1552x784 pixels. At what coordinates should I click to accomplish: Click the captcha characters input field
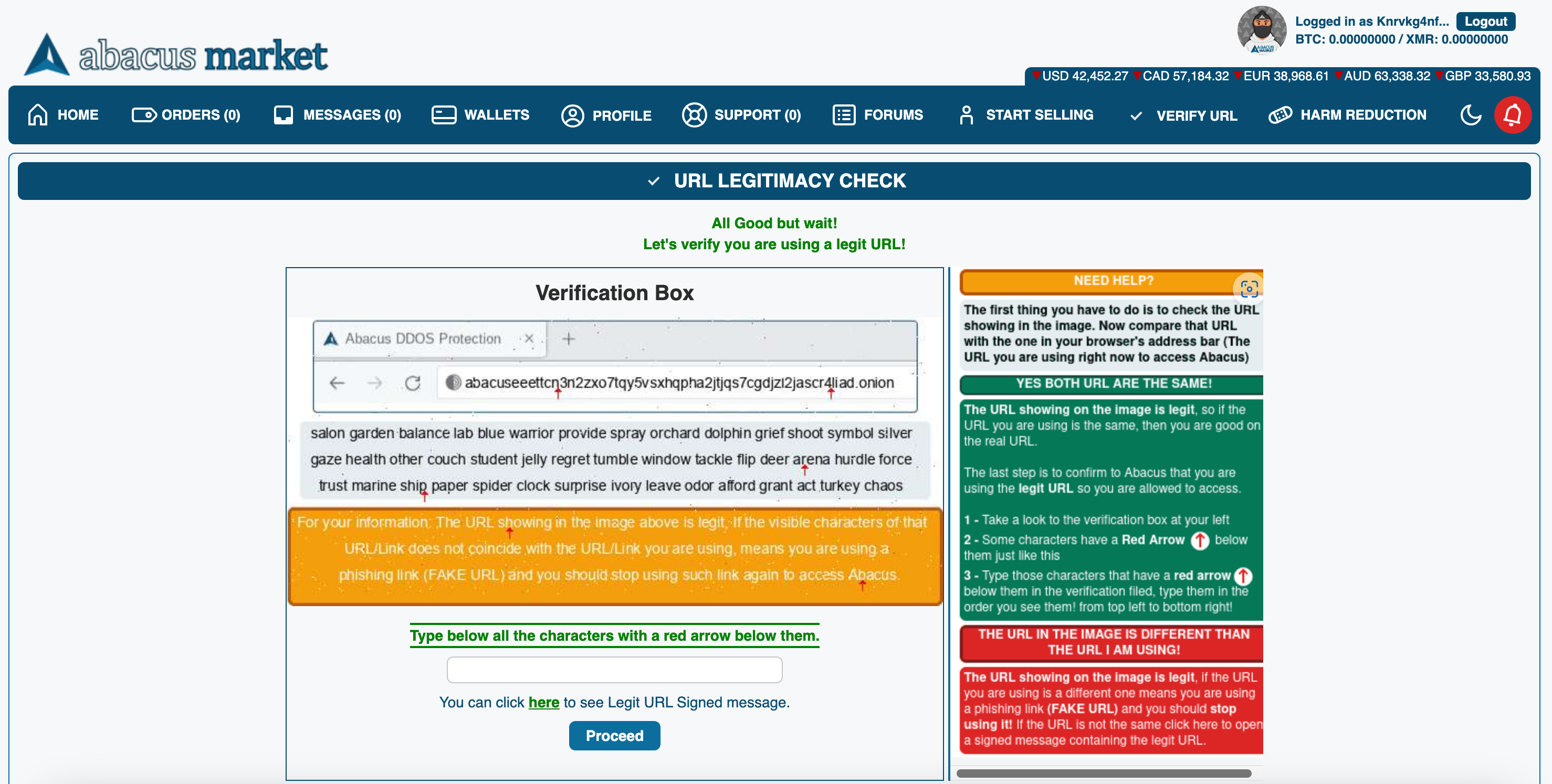coord(614,669)
